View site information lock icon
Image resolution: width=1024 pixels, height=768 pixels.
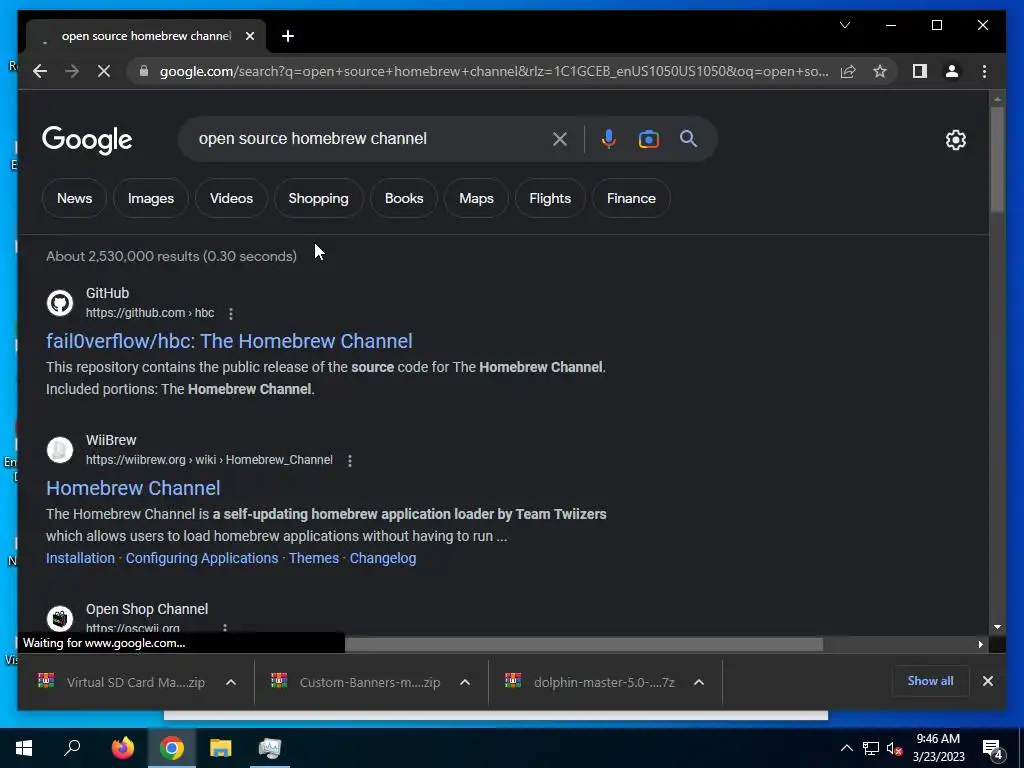[x=144, y=71]
